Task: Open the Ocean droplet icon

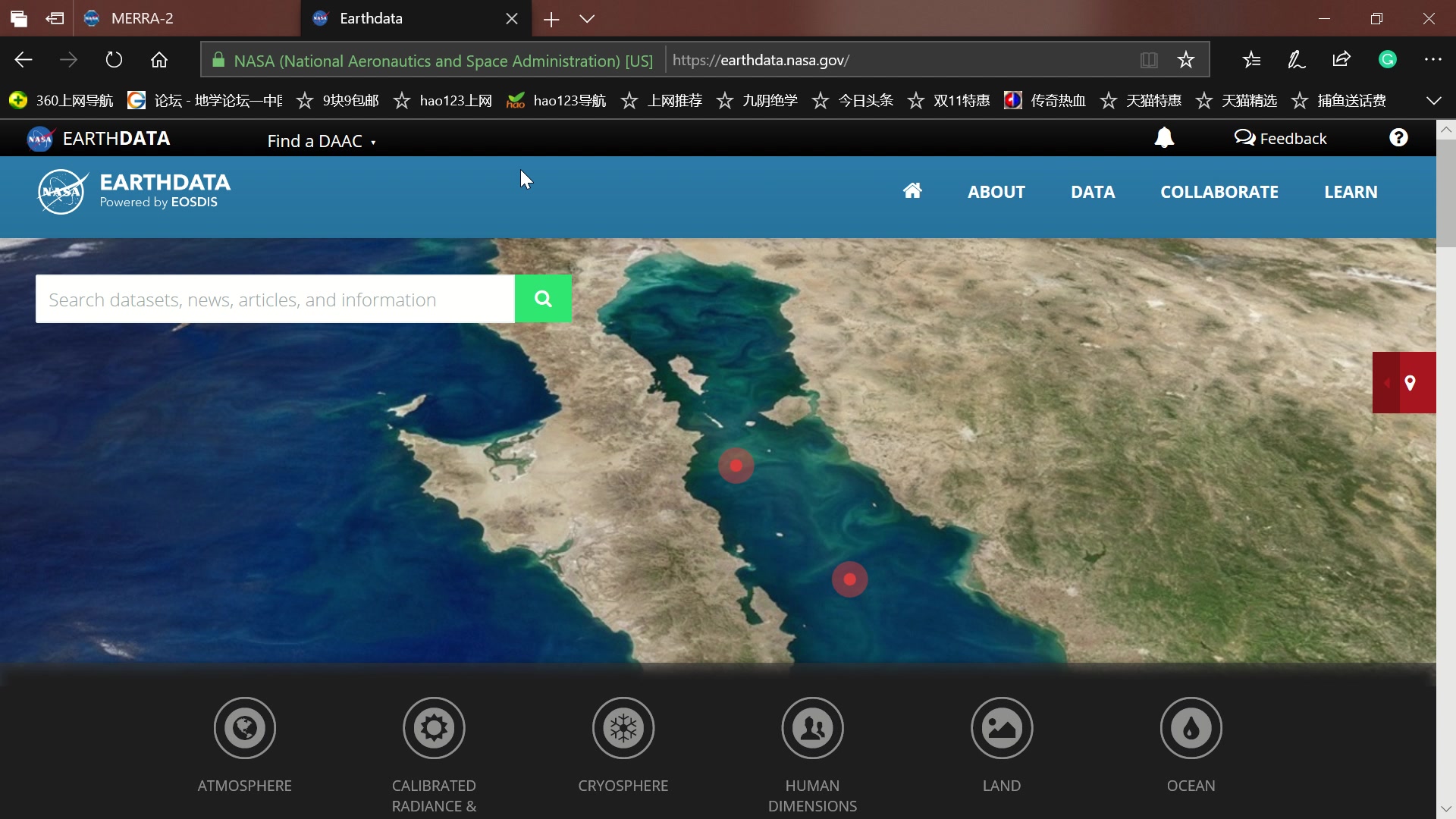Action: 1191,728
